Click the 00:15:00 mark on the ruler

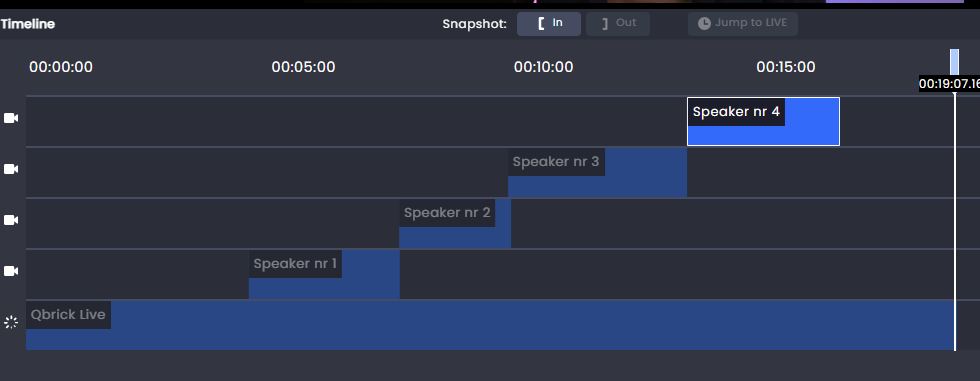coord(786,67)
